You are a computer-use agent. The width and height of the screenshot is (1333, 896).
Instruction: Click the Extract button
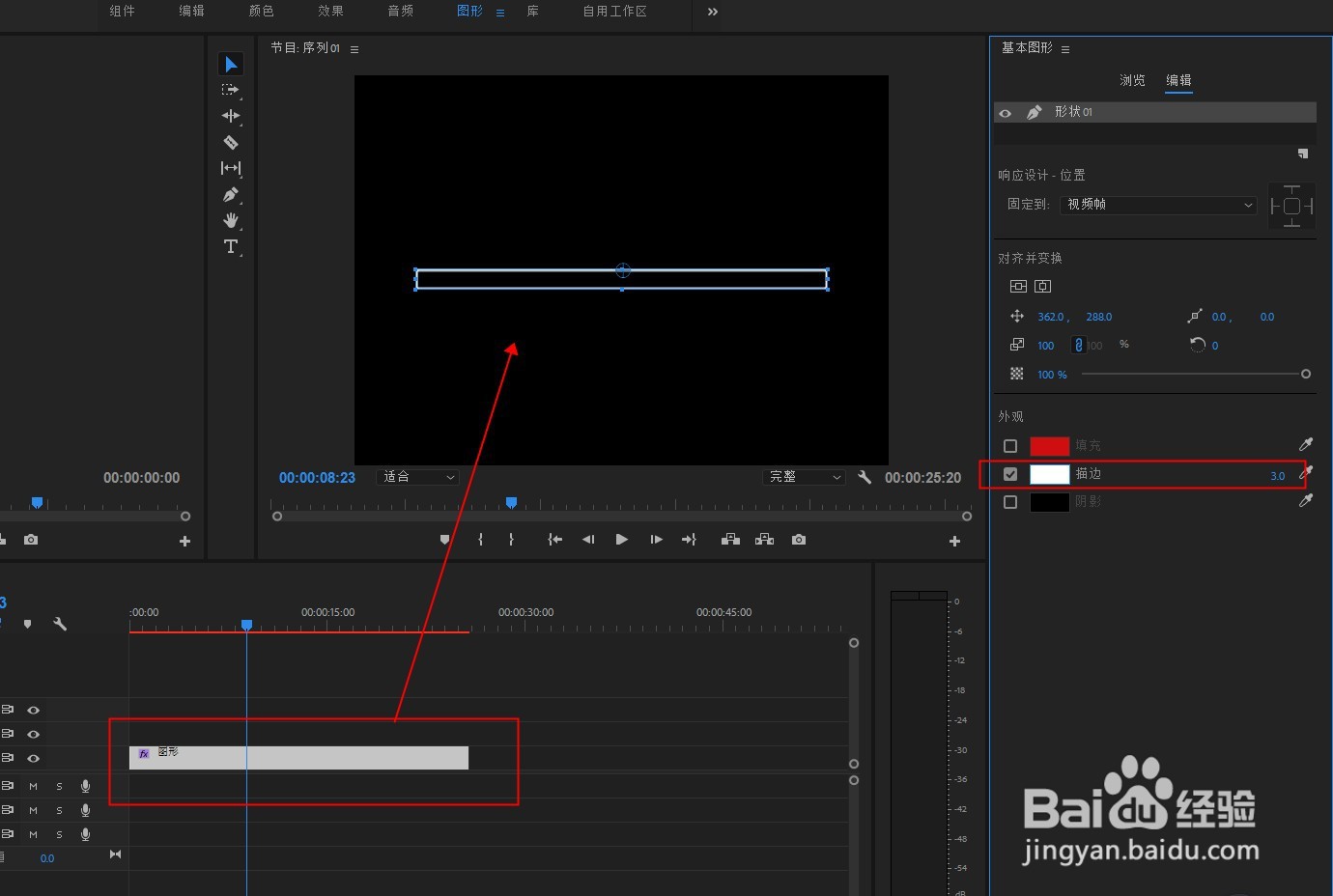click(765, 540)
